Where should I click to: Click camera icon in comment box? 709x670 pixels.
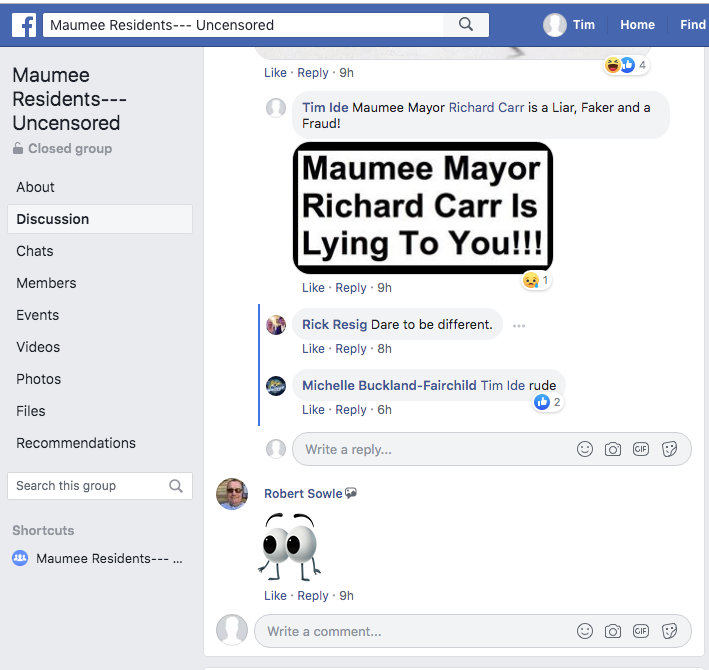(x=613, y=631)
